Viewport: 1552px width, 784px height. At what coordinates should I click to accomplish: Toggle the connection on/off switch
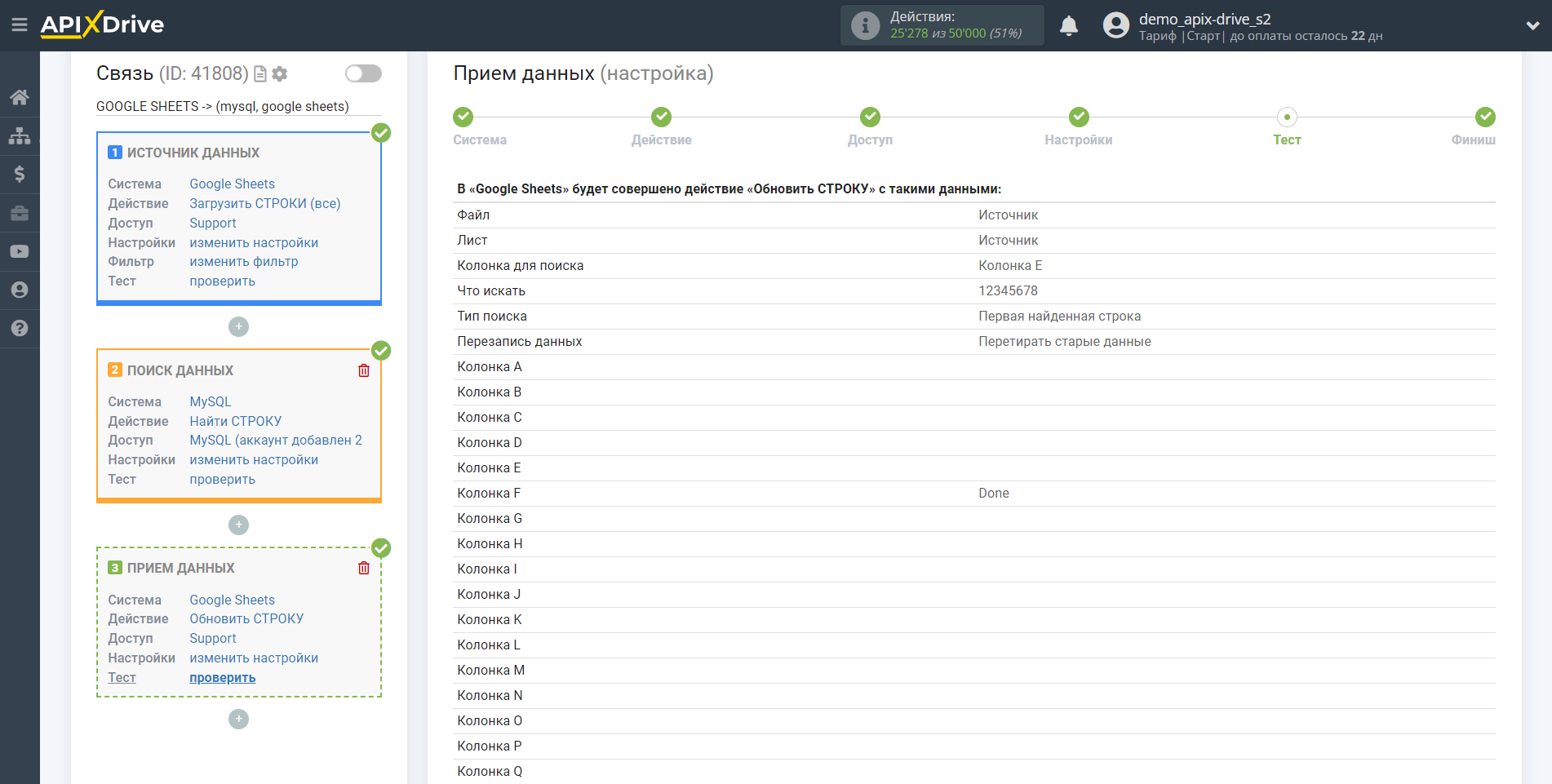click(x=363, y=73)
